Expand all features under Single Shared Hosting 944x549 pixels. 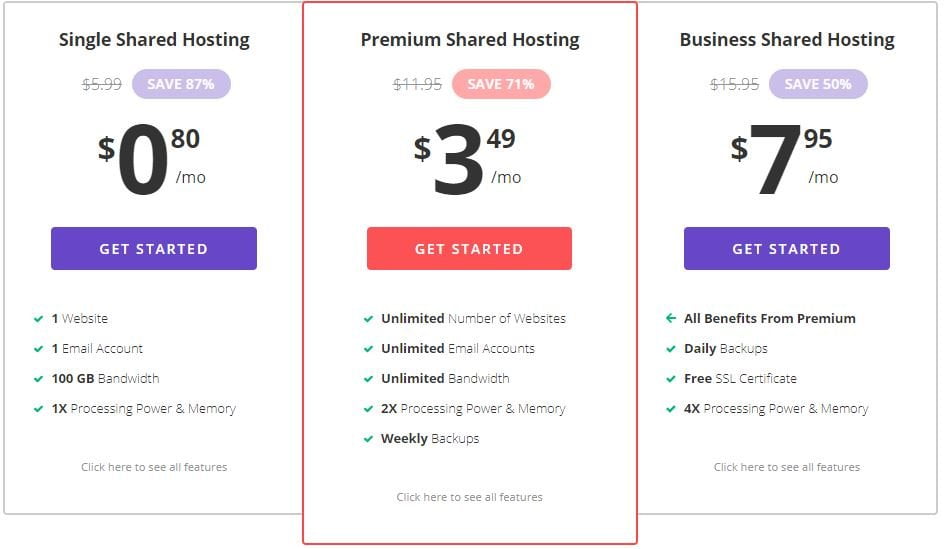point(154,467)
